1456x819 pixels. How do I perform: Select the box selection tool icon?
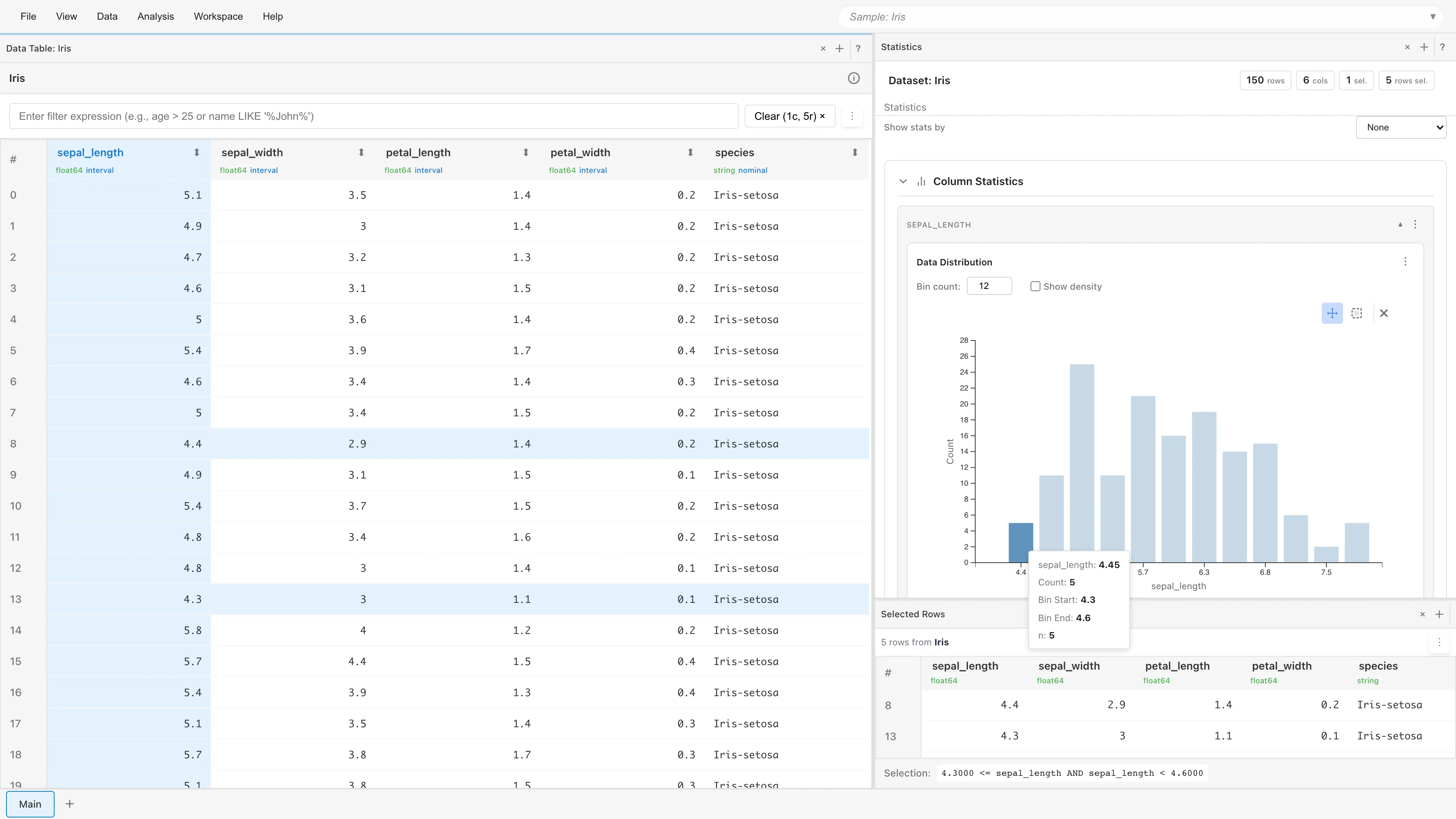1357,313
